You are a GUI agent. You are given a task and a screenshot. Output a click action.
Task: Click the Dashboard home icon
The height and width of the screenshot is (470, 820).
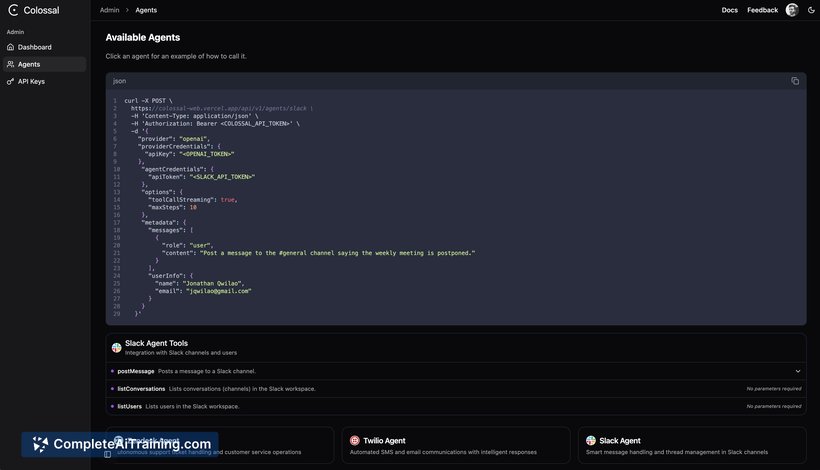[x=10, y=47]
